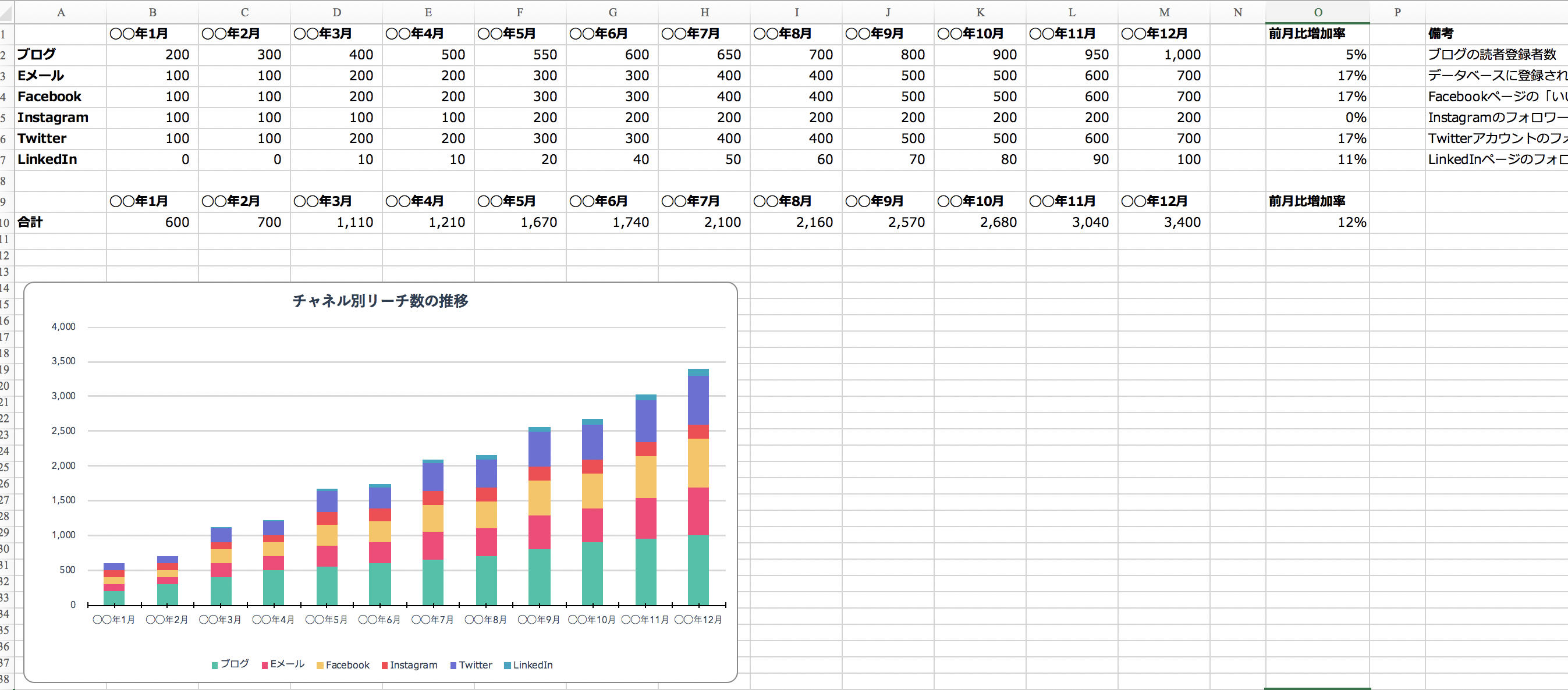Image resolution: width=1568 pixels, height=690 pixels.
Task: Select the 550 blog May cell
Action: point(520,55)
